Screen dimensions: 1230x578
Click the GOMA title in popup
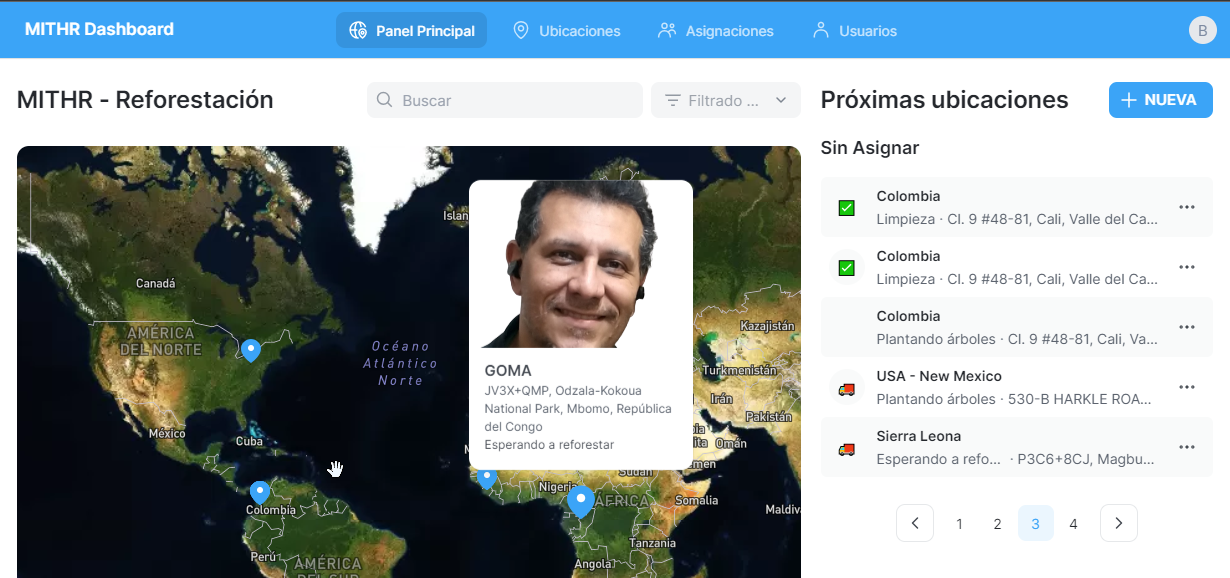click(x=508, y=370)
